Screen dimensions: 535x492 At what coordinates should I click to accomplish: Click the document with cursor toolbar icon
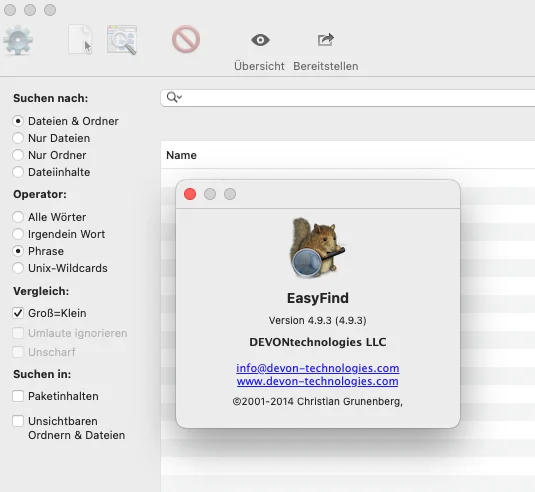click(x=80, y=39)
